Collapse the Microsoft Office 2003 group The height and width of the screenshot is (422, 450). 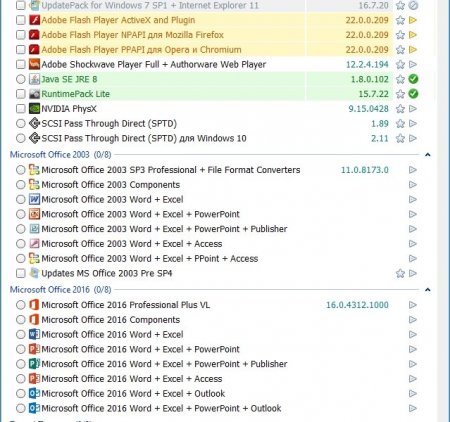[x=427, y=155]
